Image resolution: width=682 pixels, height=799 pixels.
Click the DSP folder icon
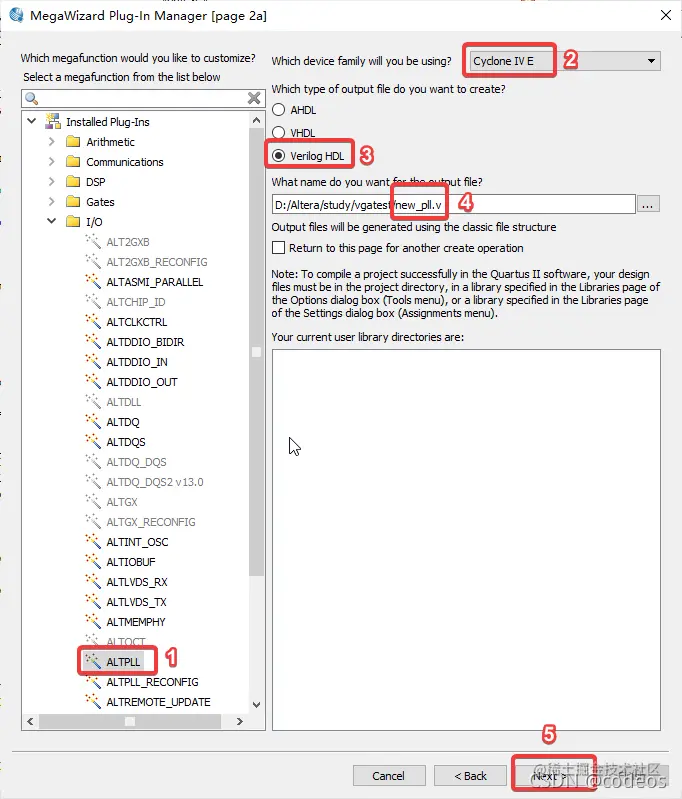point(73,181)
